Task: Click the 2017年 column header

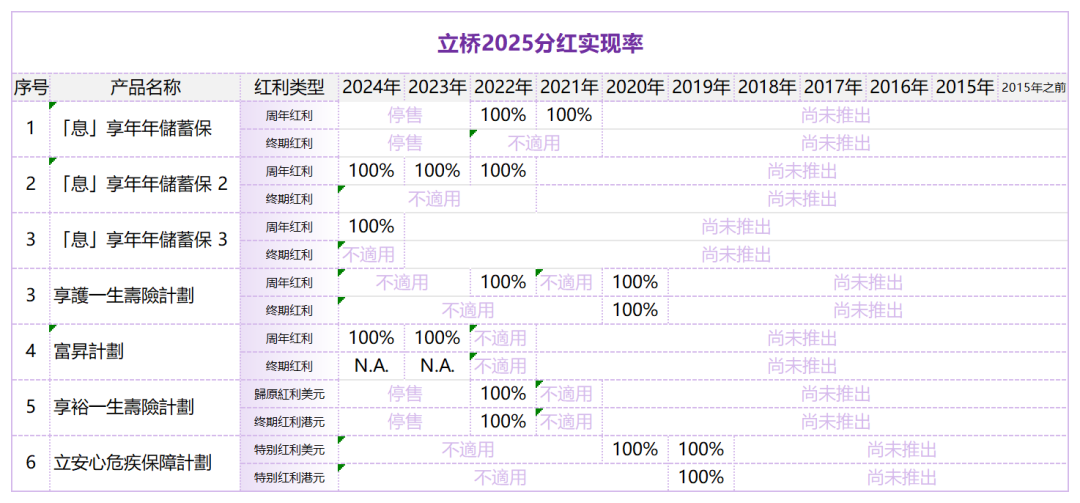Action: pyautogui.click(x=833, y=88)
